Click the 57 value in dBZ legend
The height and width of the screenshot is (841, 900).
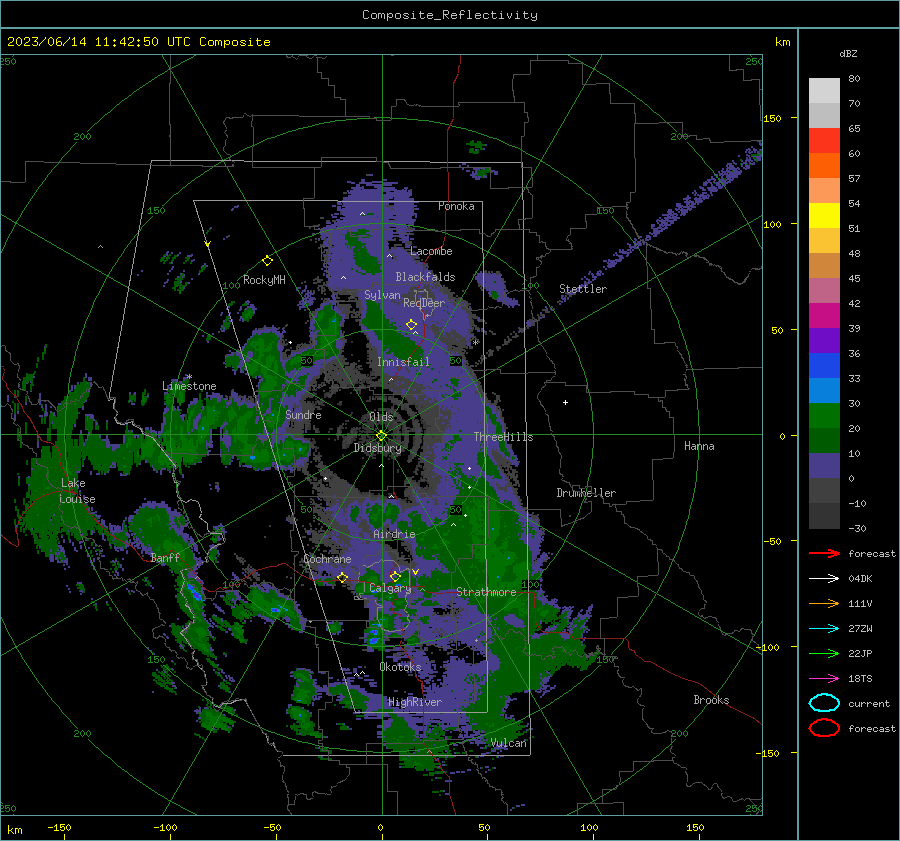pos(854,179)
